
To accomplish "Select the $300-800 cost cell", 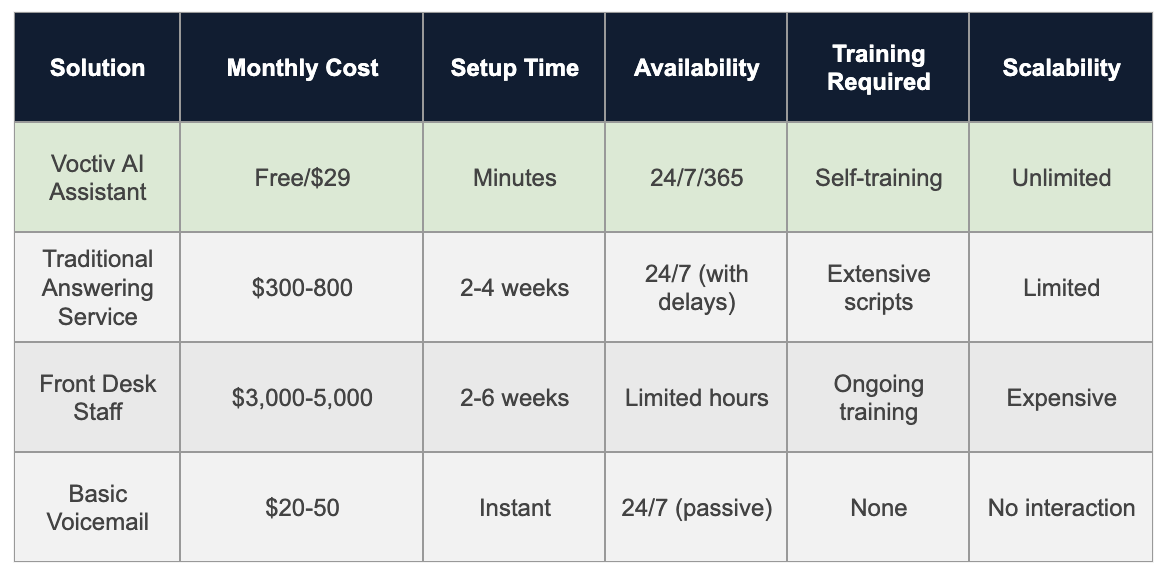I will point(302,288).
